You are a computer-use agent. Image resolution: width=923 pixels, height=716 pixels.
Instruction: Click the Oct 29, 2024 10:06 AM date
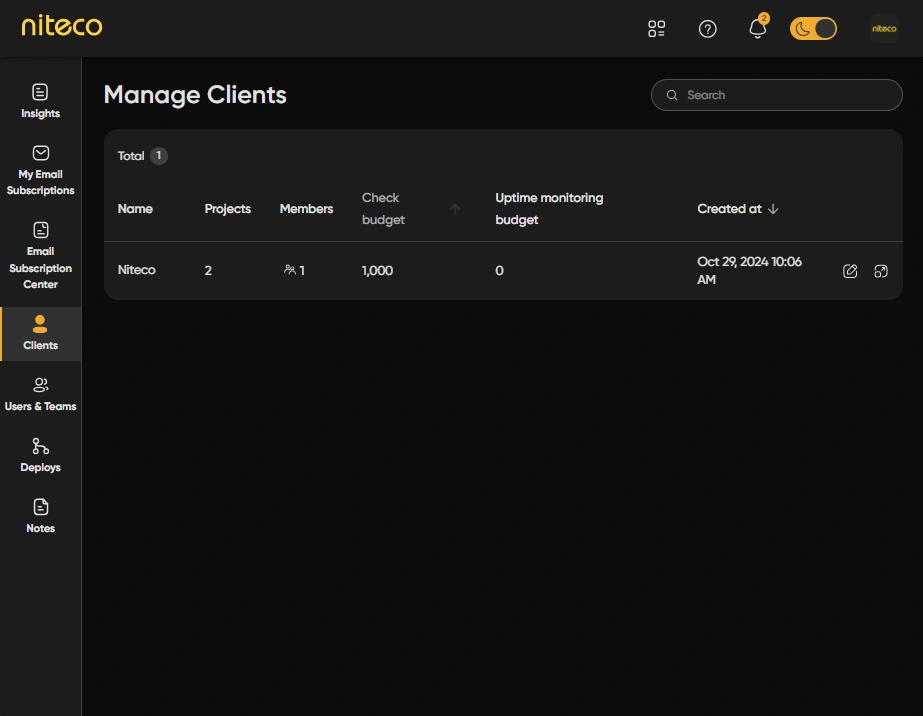tap(749, 270)
